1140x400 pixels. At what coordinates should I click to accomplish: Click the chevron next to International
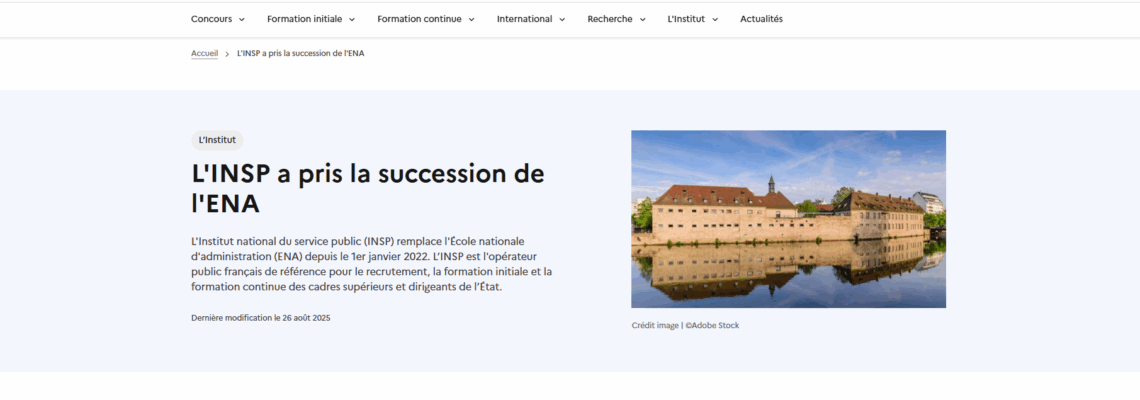pyautogui.click(x=562, y=19)
